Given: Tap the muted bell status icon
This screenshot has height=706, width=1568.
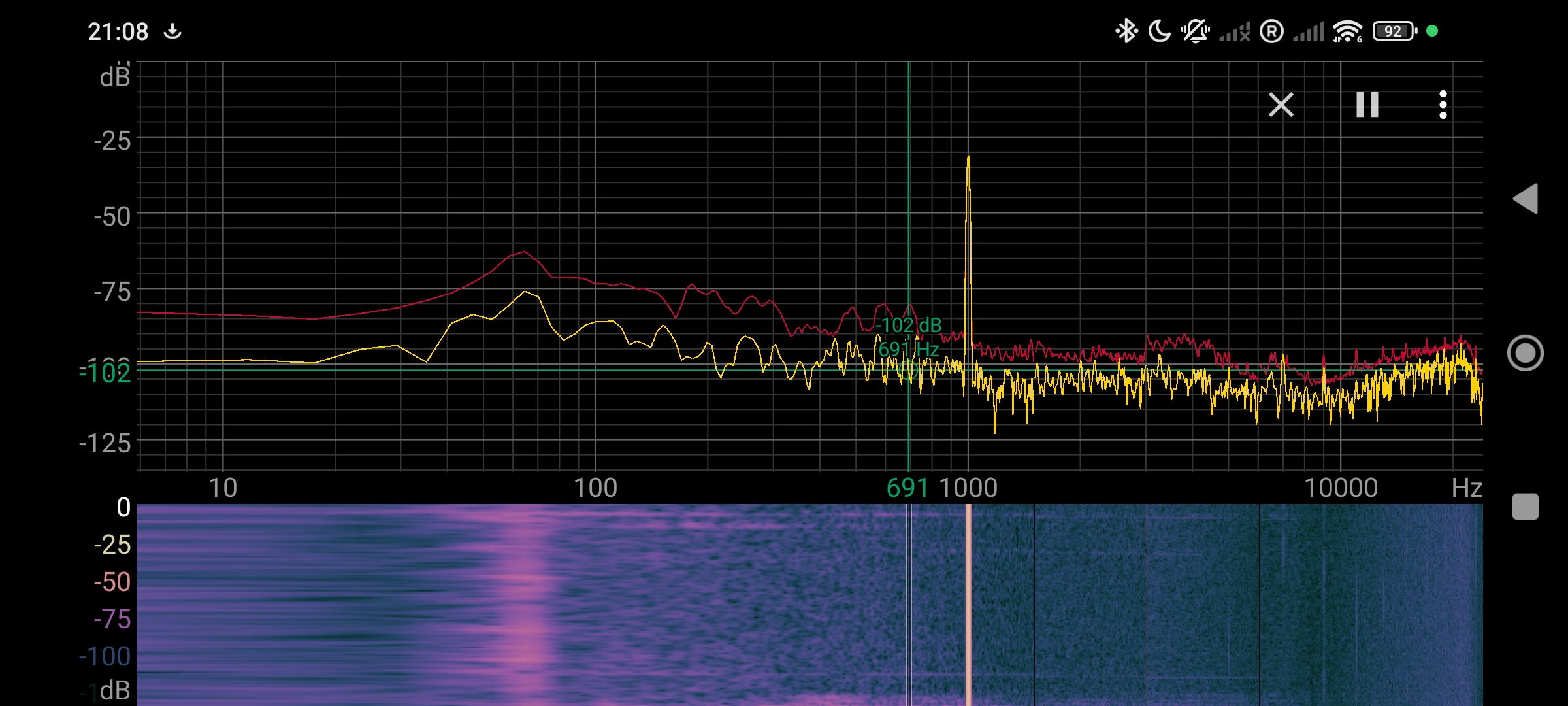Looking at the screenshot, I should (x=1195, y=31).
